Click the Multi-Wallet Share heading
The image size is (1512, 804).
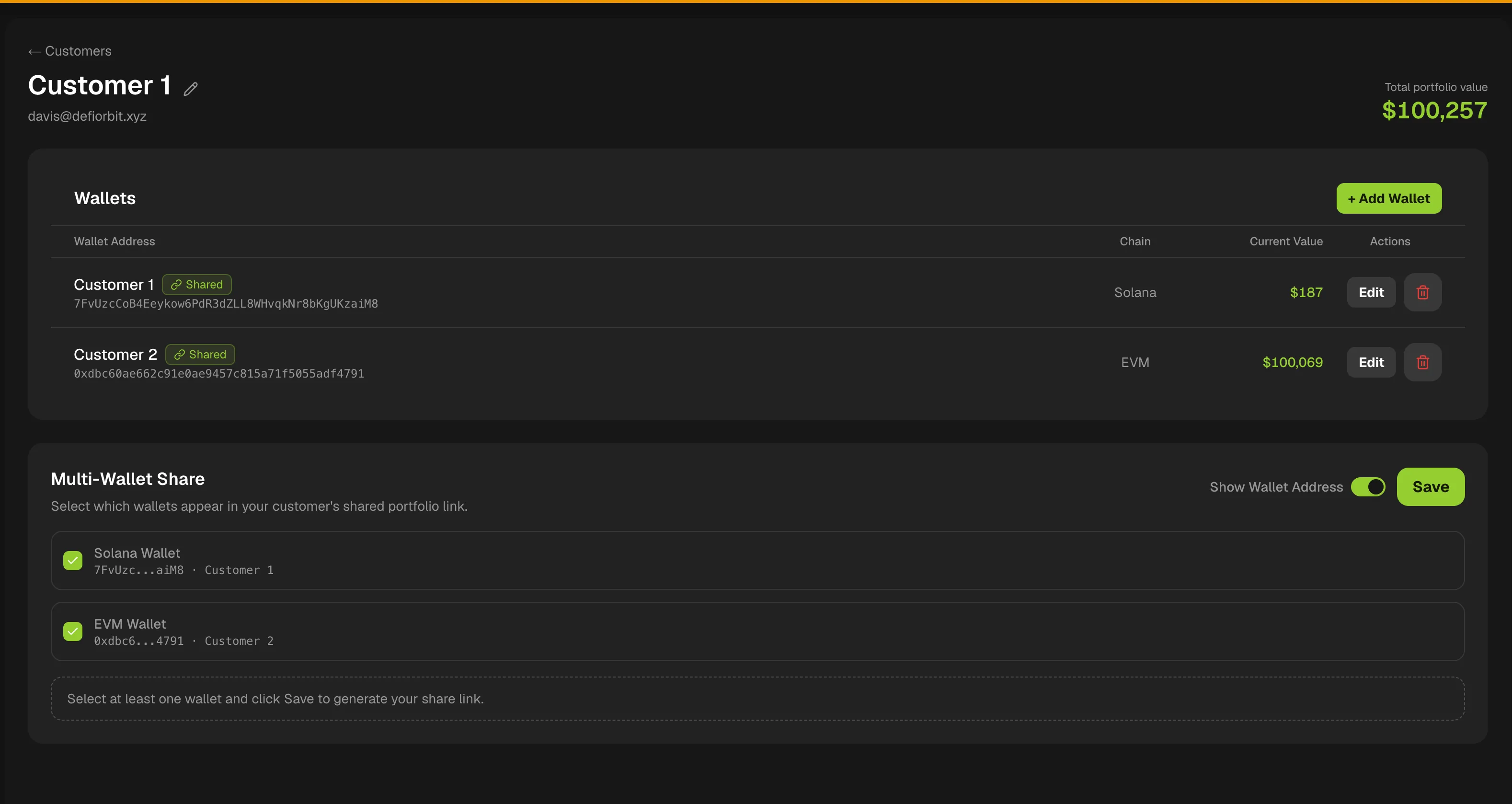coord(128,479)
